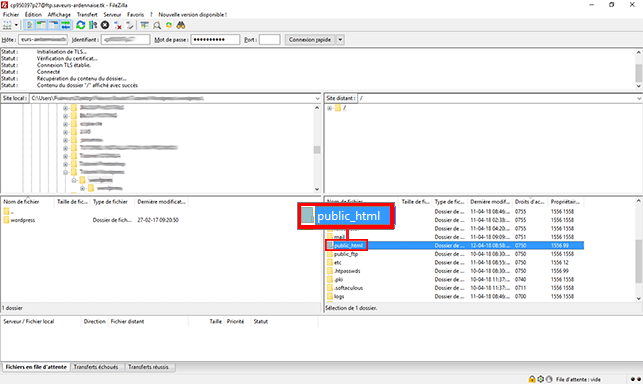Select the / folder in remote tree

[x=341, y=108]
